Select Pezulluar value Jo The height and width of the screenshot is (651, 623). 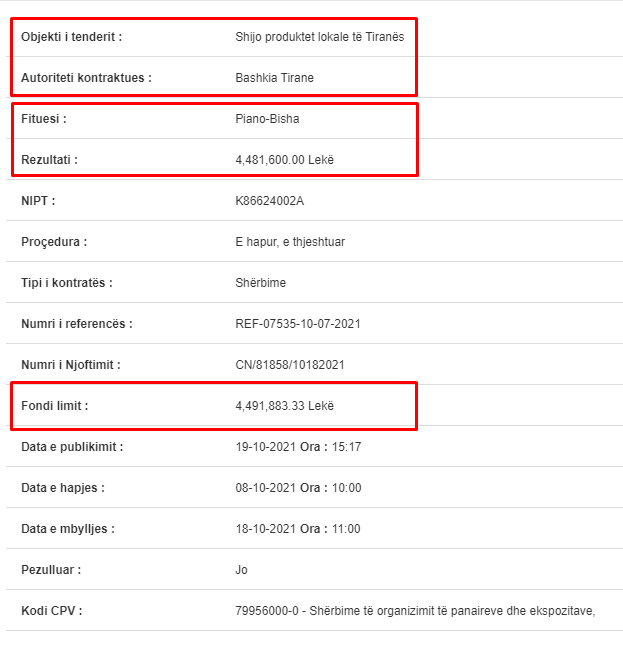[242, 570]
